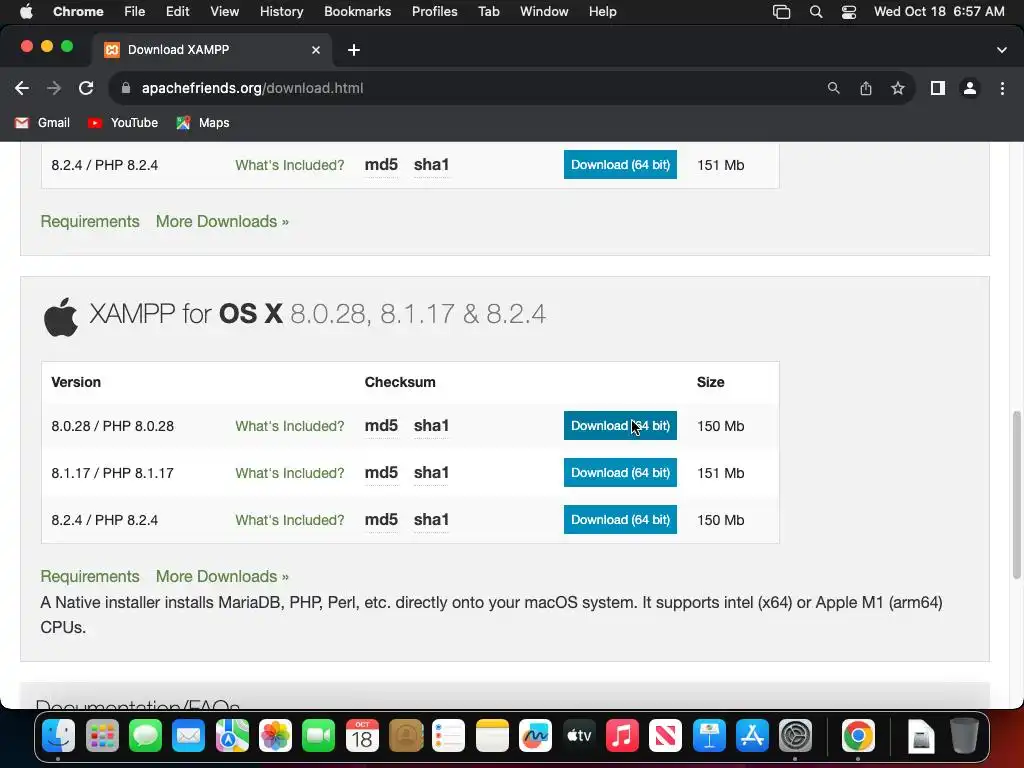Open the File menu
Image resolution: width=1024 pixels, height=768 pixels.
coord(135,12)
